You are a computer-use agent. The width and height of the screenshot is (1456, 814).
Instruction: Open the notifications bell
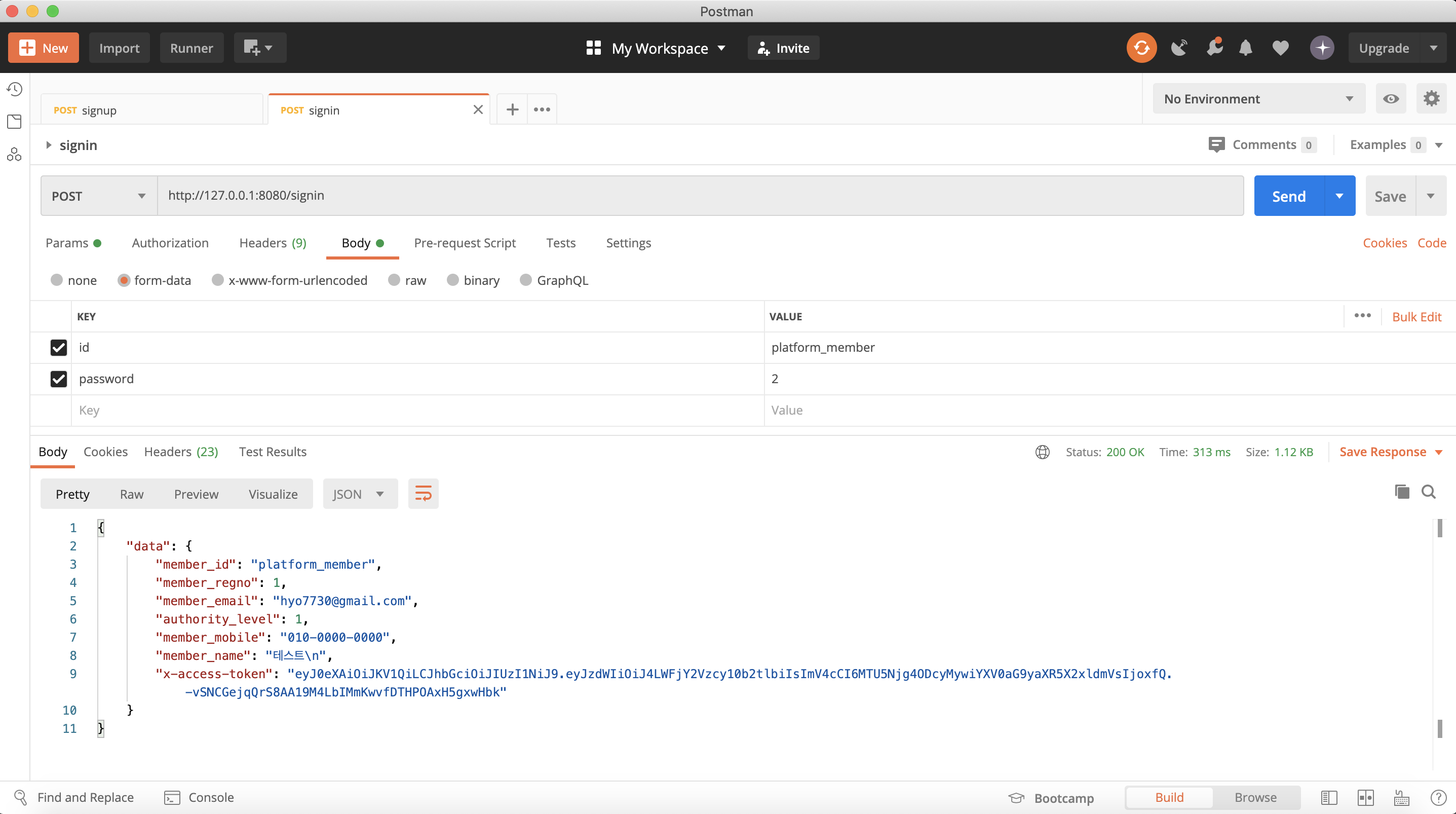1245,48
